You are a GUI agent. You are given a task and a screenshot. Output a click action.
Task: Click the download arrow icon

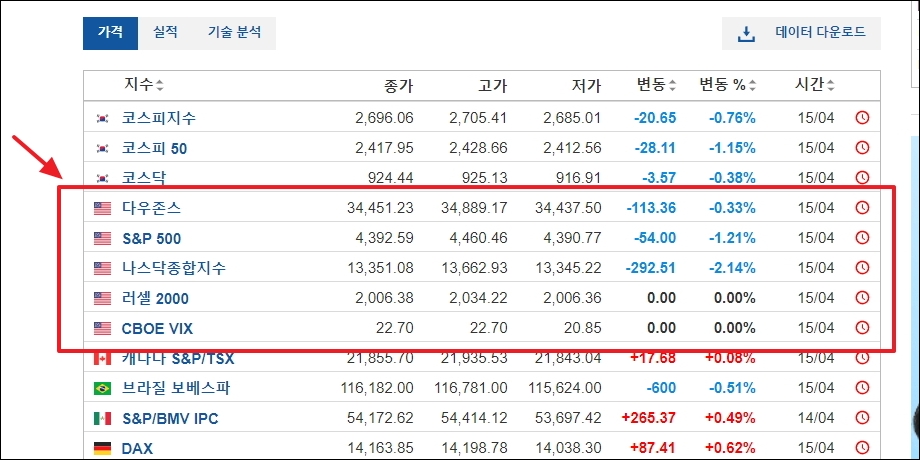746,33
